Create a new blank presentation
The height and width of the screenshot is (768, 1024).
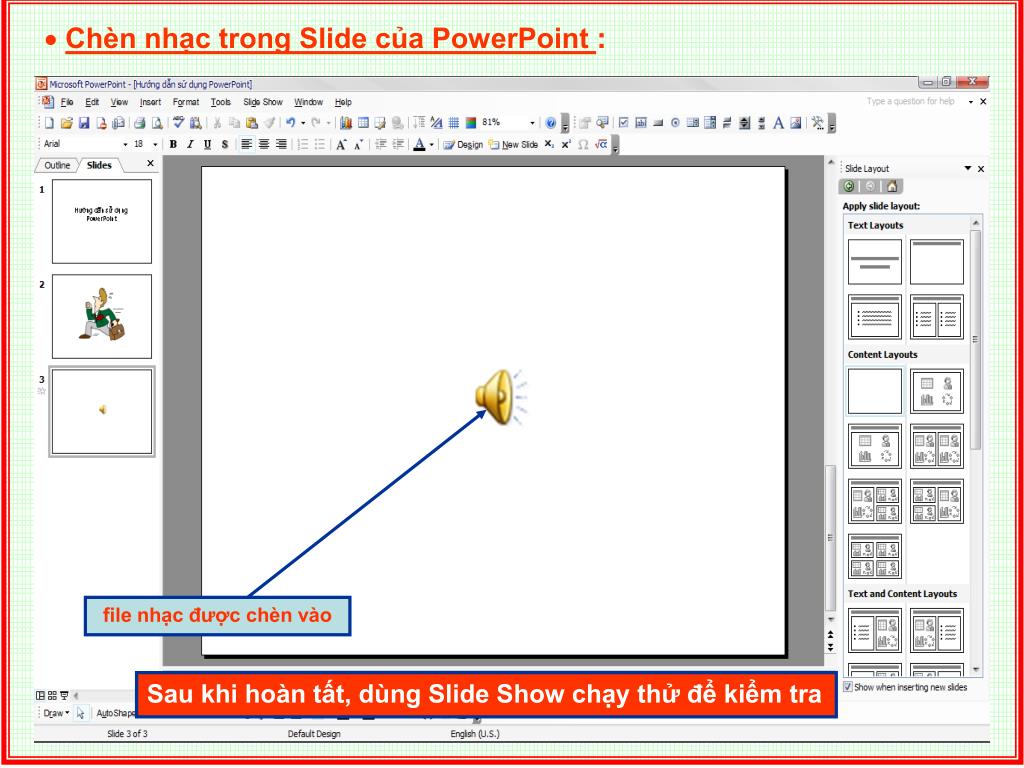point(50,123)
